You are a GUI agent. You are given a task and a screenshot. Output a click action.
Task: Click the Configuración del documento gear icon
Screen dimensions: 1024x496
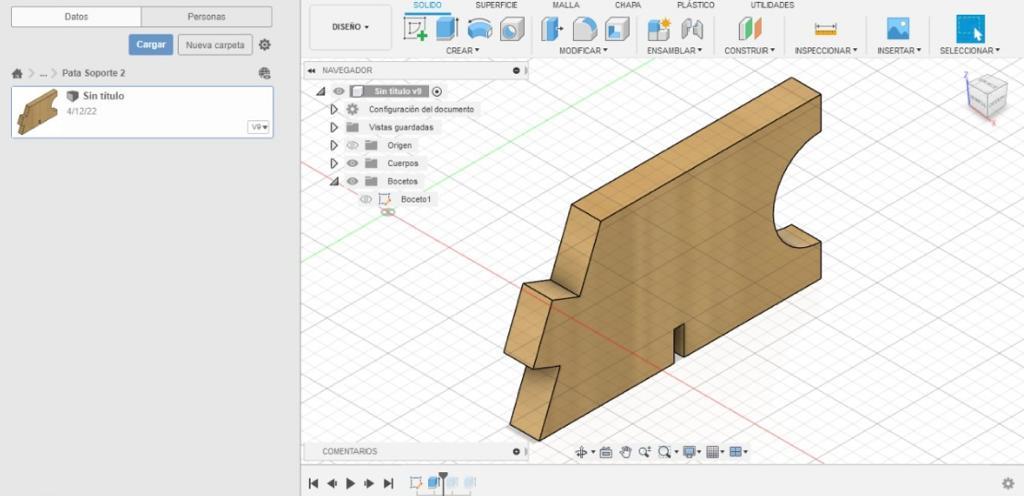coord(353,109)
